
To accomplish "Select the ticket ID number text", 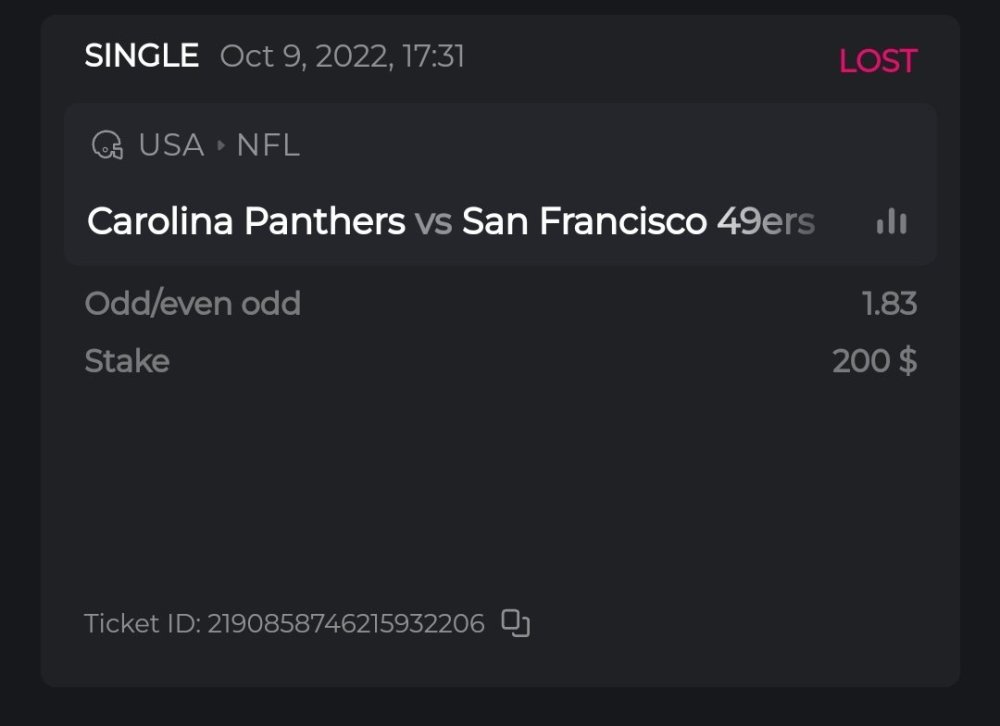I will pos(346,624).
